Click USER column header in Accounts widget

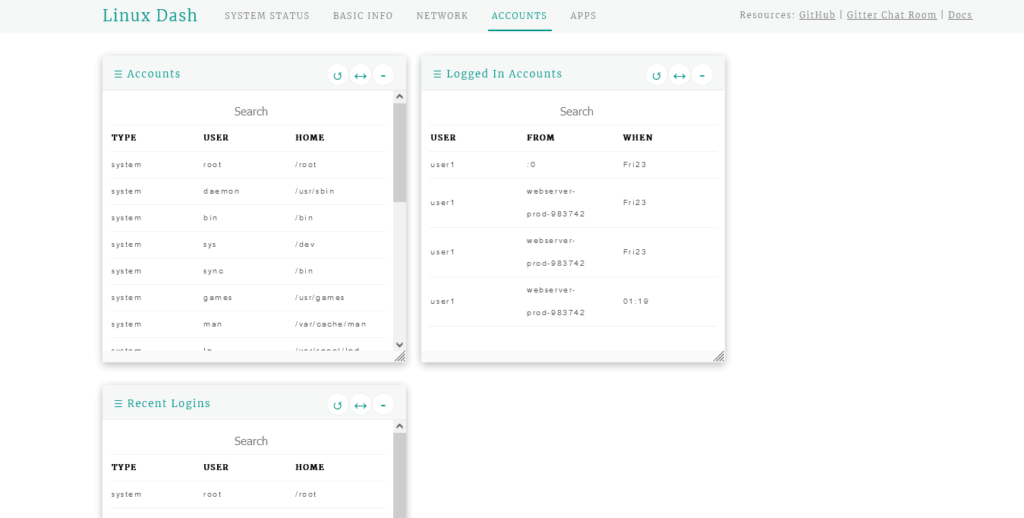click(x=216, y=138)
